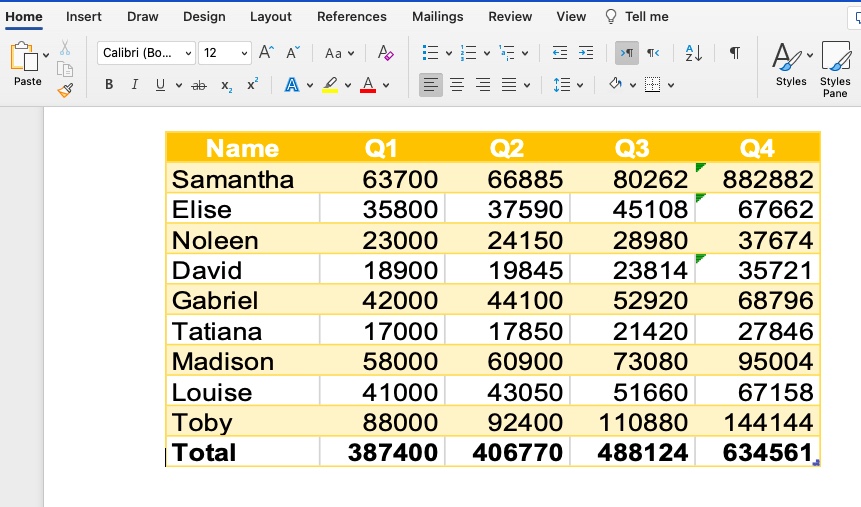The height and width of the screenshot is (507, 861).
Task: Apply text effects with the blue A
Action: click(x=292, y=85)
